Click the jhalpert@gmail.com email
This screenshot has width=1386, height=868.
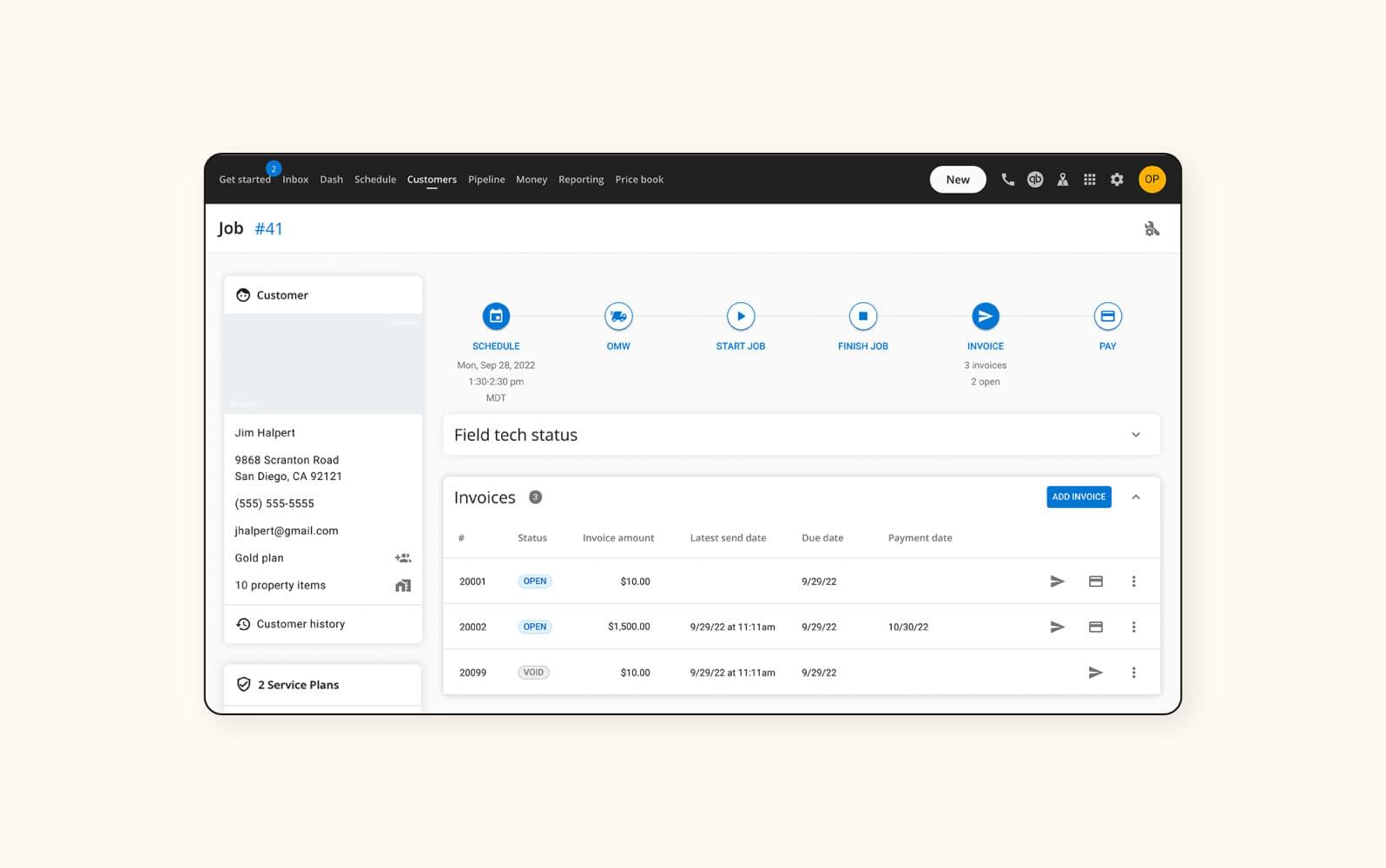click(x=287, y=531)
